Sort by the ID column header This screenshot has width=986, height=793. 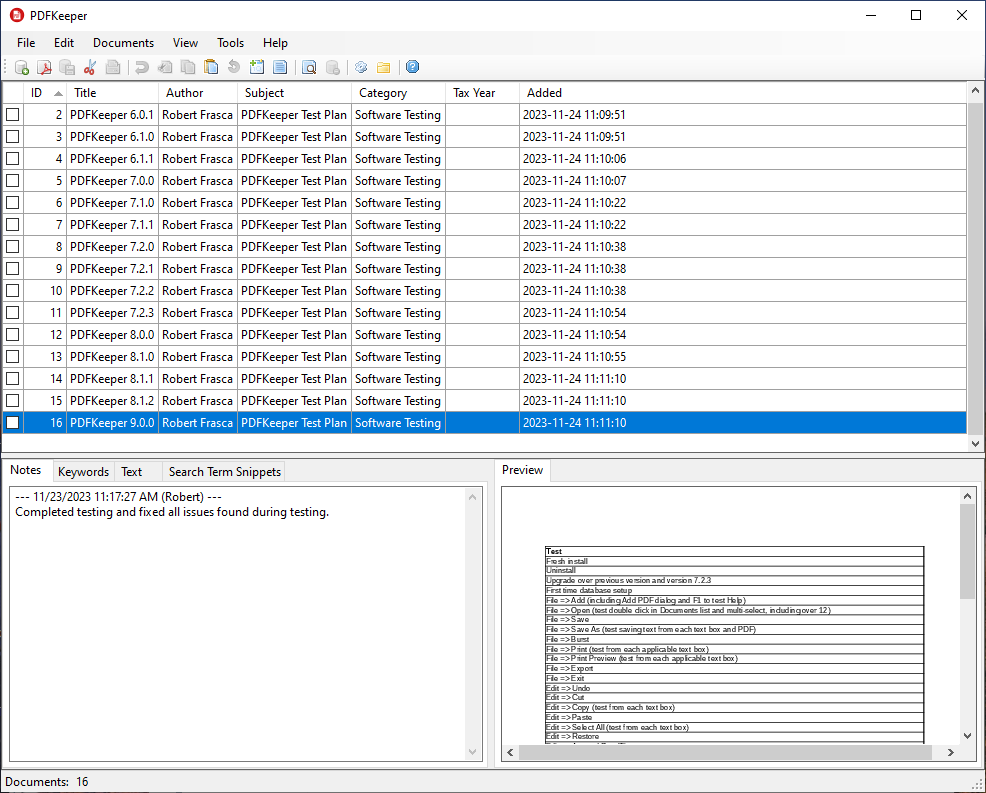tap(45, 93)
